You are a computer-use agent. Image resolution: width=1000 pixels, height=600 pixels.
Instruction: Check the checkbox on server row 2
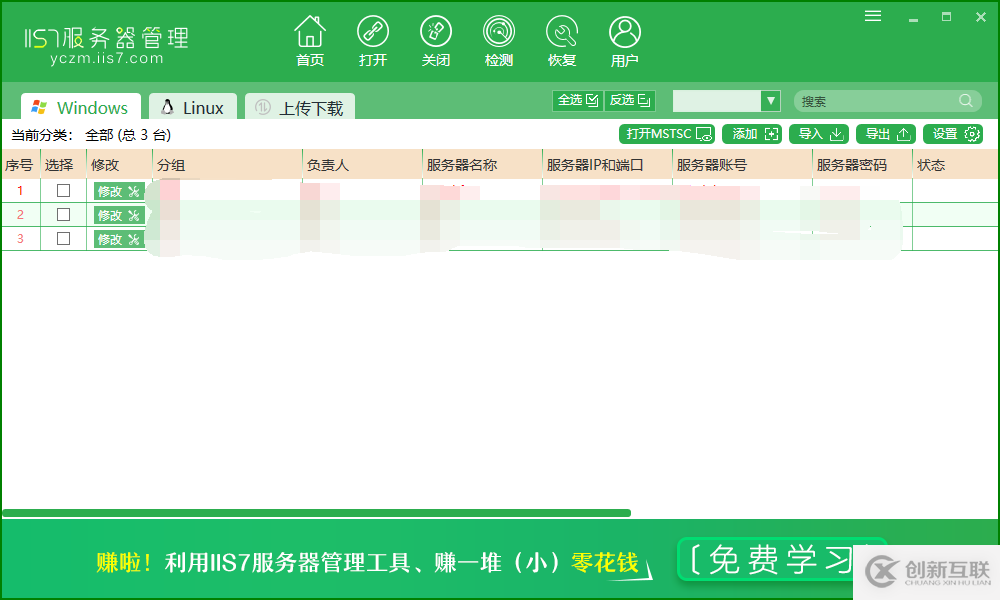point(63,214)
